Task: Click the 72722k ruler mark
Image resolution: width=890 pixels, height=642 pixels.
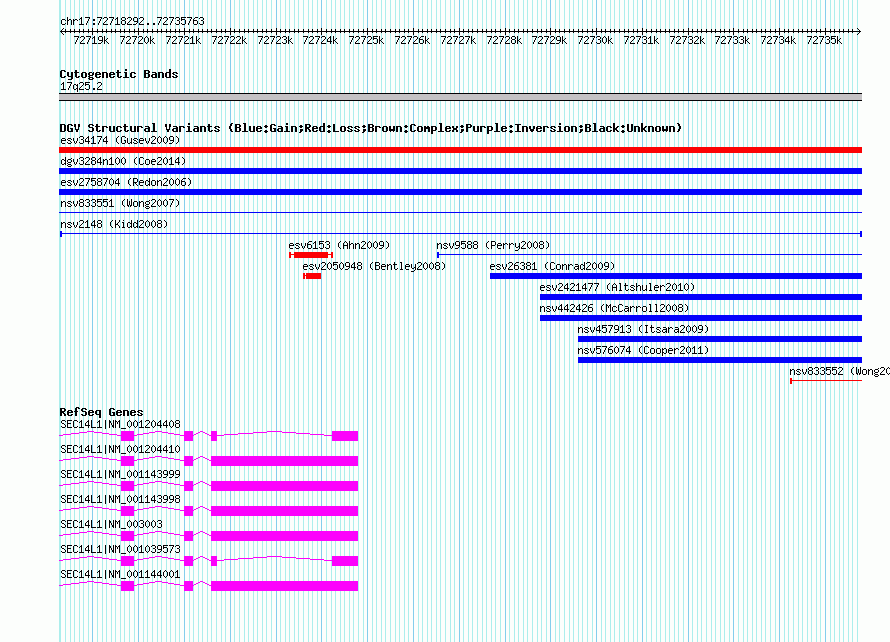Action: (229, 40)
